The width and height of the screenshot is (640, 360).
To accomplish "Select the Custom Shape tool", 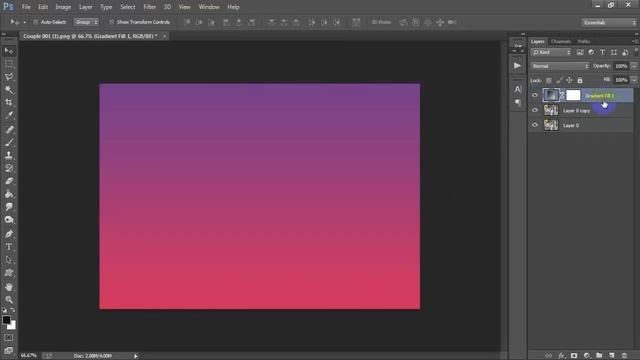I will [x=9, y=272].
